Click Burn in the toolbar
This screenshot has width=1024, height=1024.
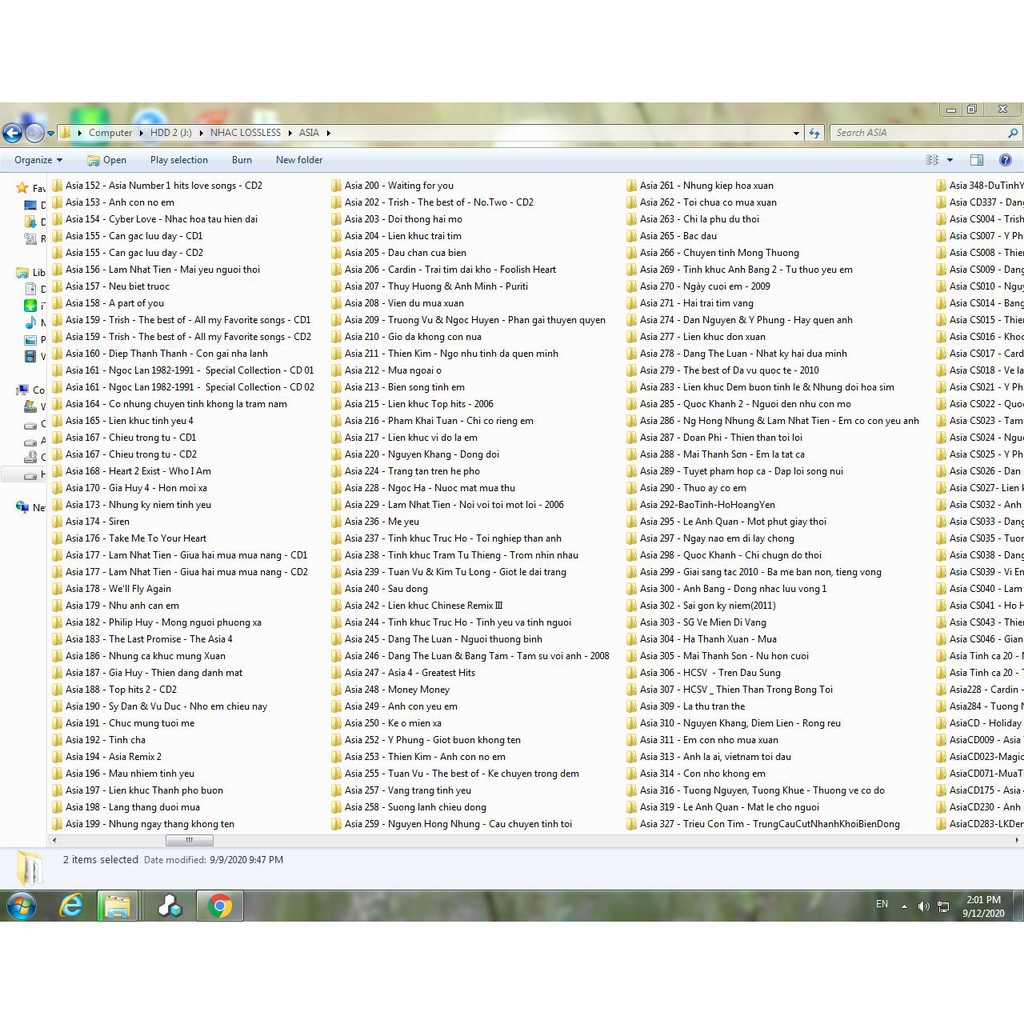point(242,160)
